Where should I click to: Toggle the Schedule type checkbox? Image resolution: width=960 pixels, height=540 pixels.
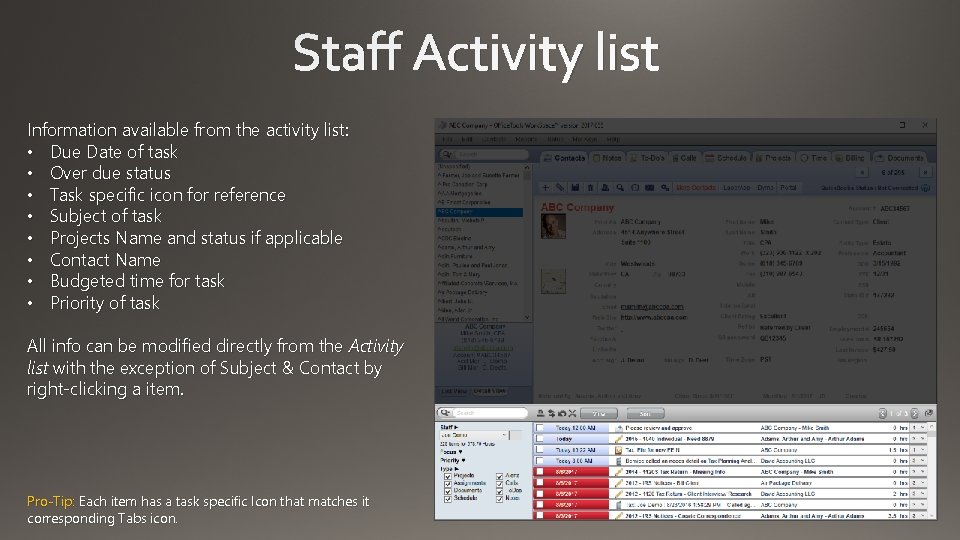448,499
